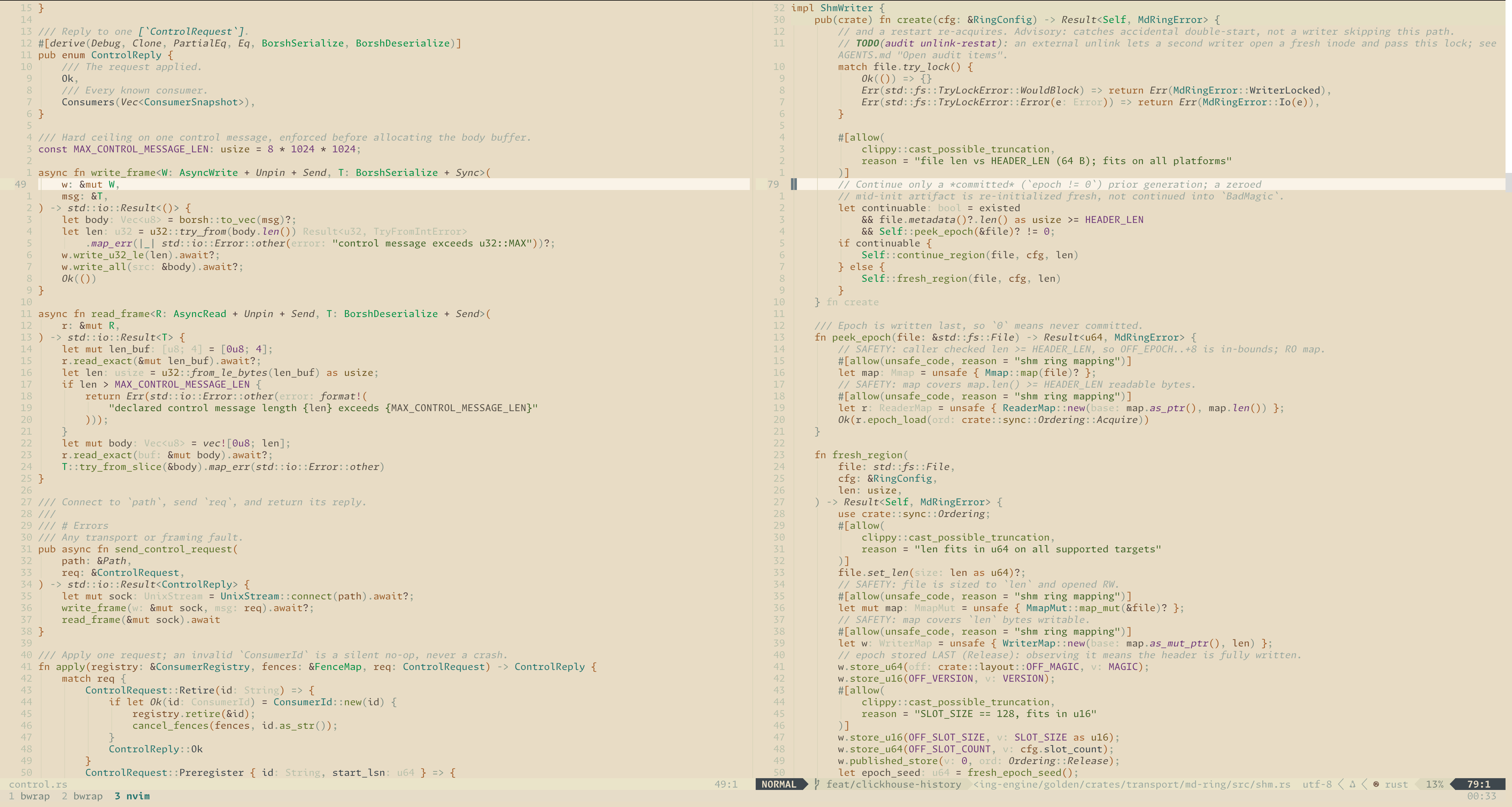Click 'if continuable {' line
Image resolution: width=1512 pixels, height=807 pixels.
click(884, 244)
